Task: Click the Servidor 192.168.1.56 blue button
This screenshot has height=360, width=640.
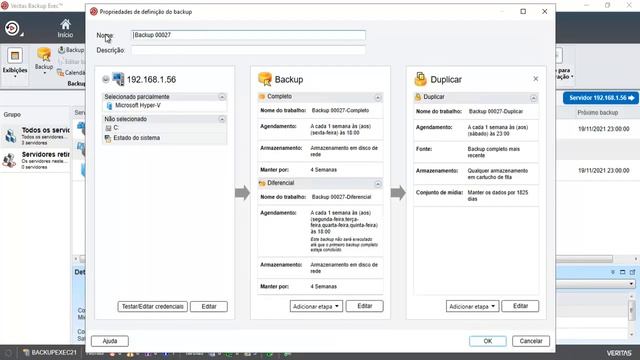Action: pyautogui.click(x=601, y=98)
